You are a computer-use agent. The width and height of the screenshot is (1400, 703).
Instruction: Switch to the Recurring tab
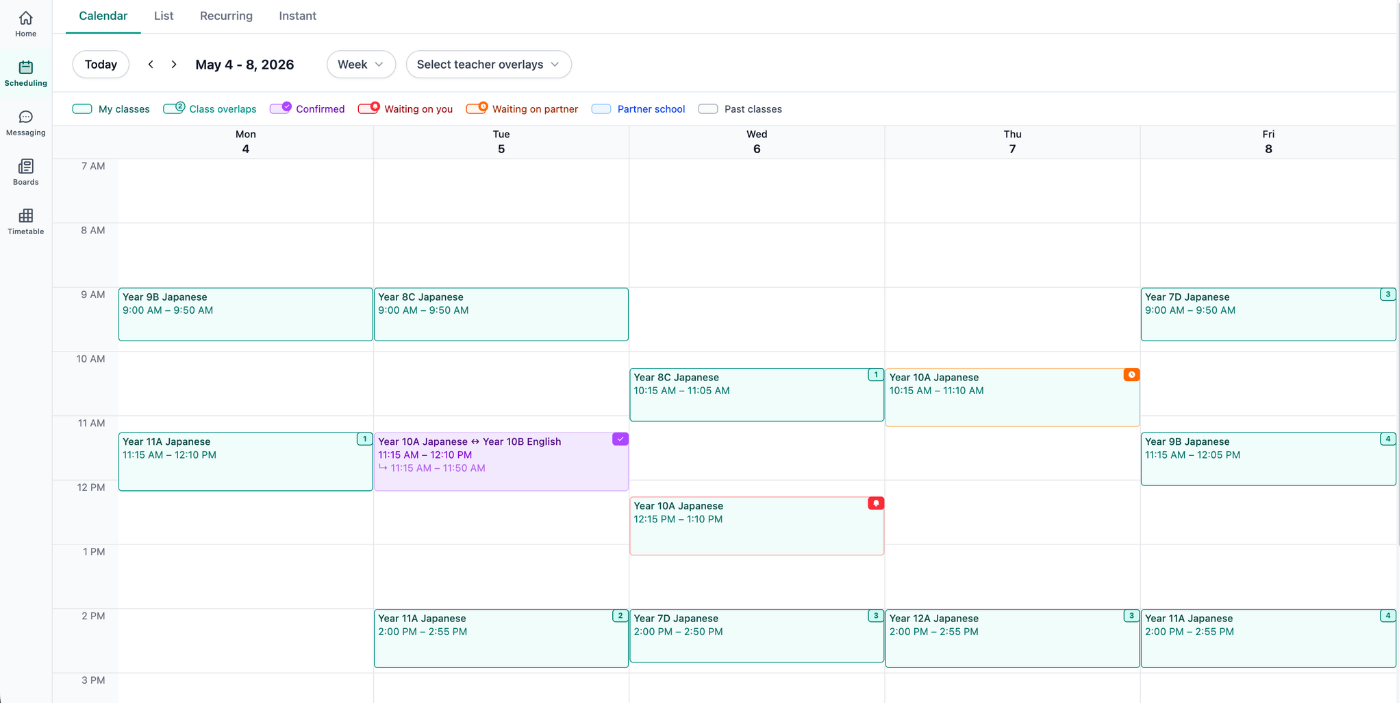[x=226, y=16]
